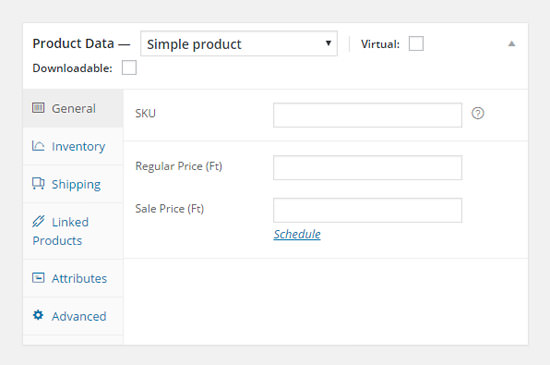Click the Regular Price (Ft) label
Viewport: 550px width, 365px height.
pos(179,166)
